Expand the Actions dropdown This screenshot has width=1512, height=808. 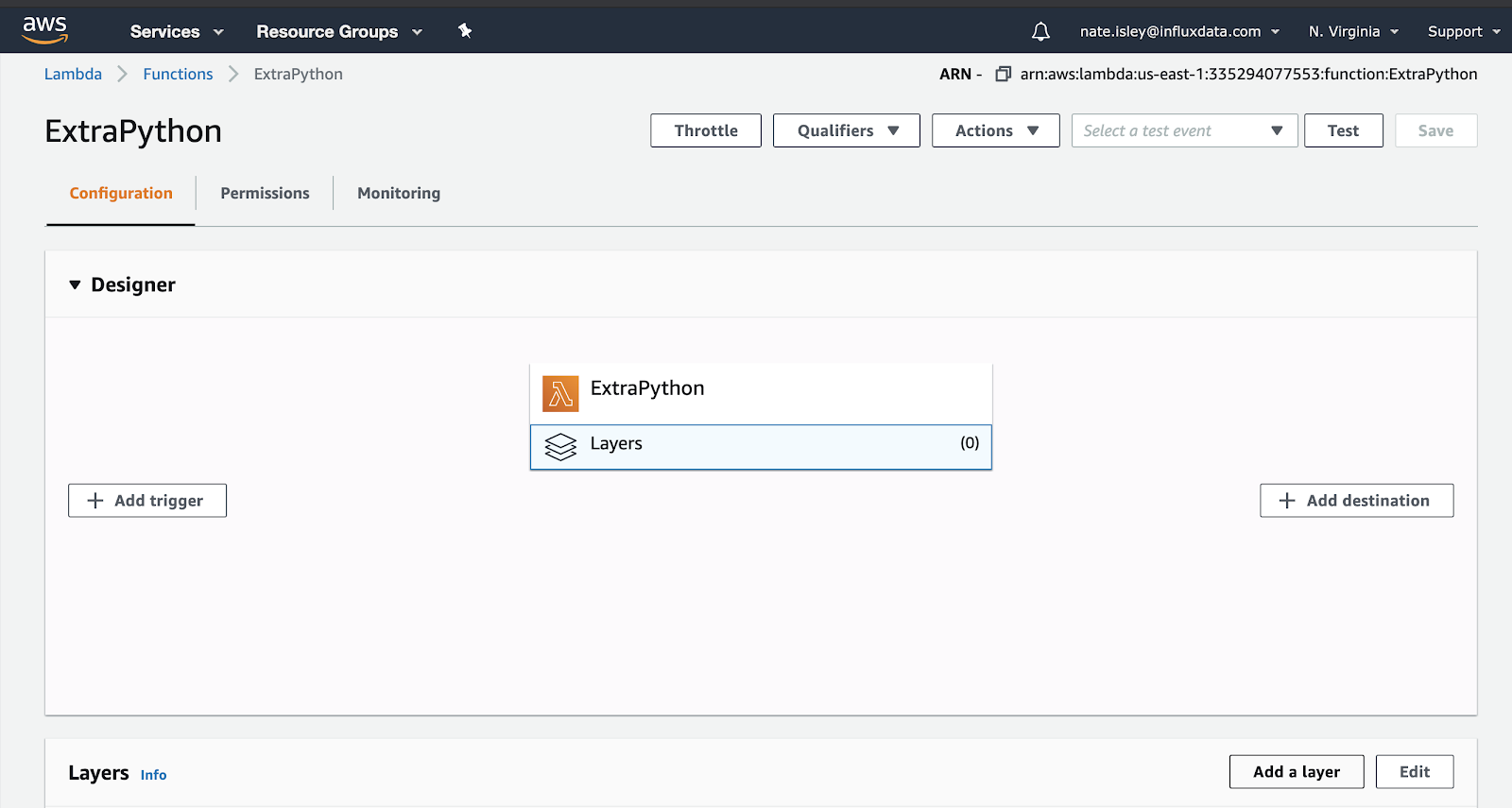point(996,130)
